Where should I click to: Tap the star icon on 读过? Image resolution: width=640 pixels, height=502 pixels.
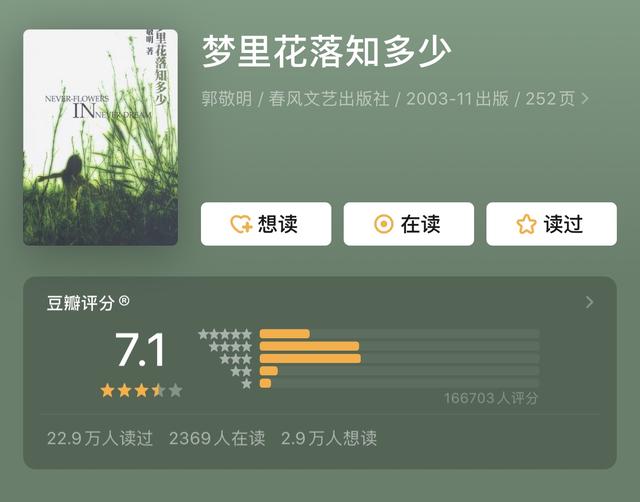(x=526, y=224)
